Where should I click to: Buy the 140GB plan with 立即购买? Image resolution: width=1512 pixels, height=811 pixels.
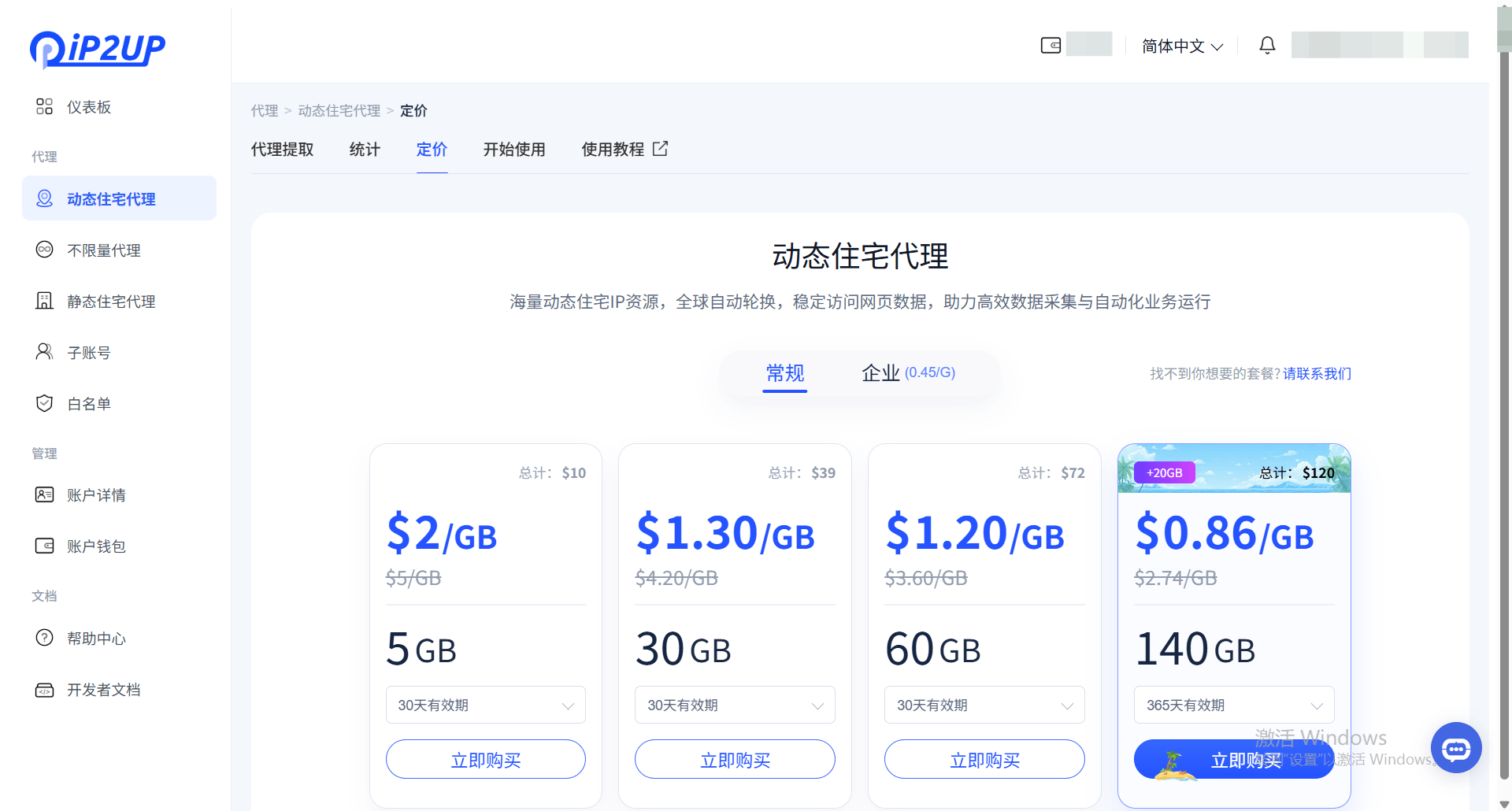point(1234,759)
